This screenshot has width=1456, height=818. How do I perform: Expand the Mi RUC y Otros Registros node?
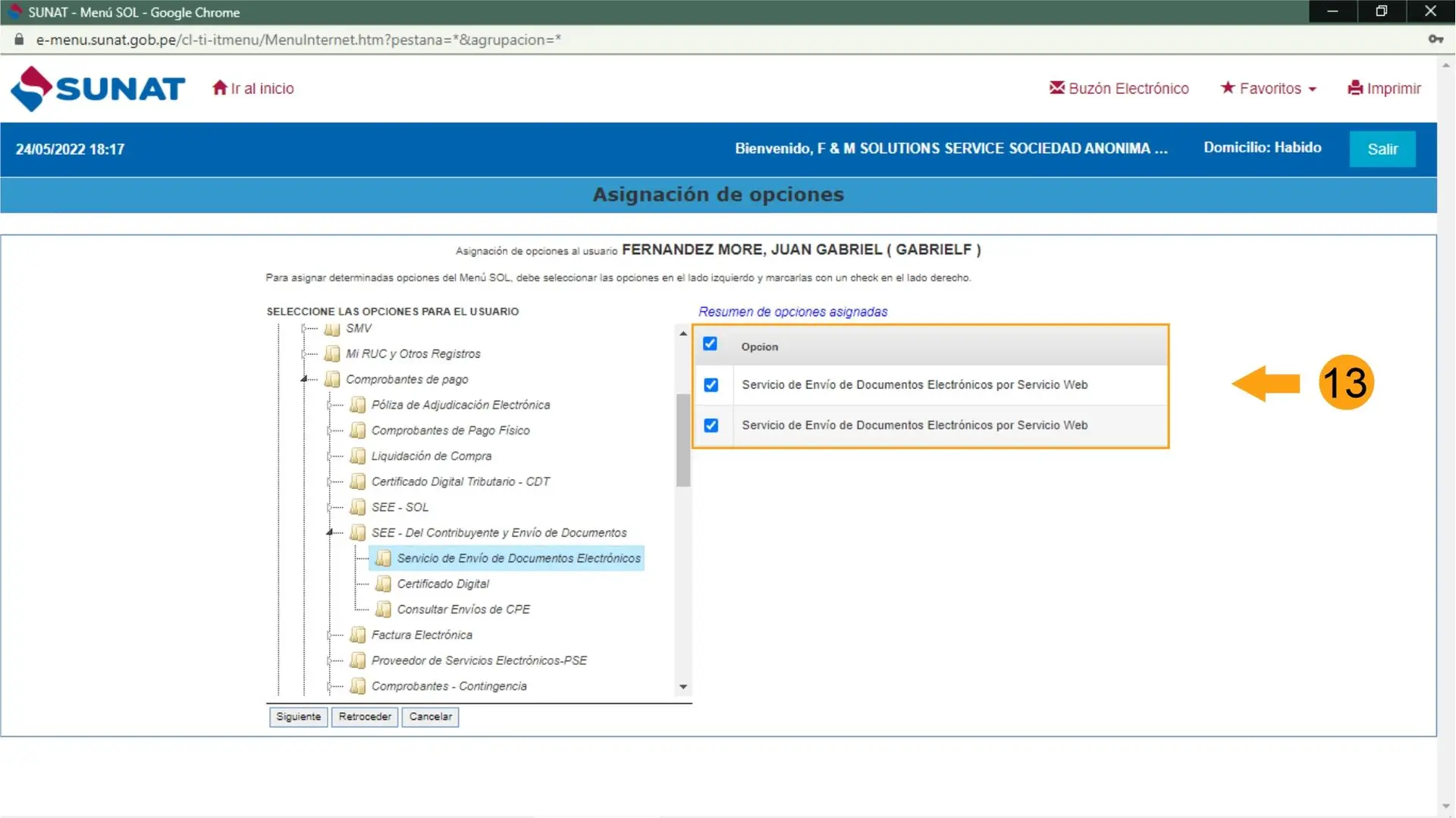(304, 354)
